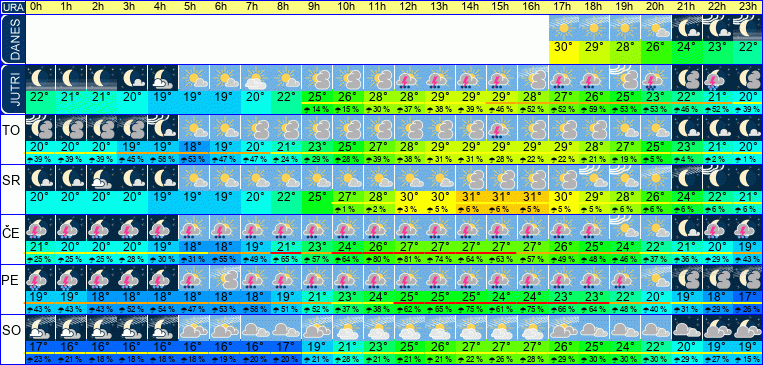Click the 75 % precipitation value in PE row at 14h
This screenshot has width=763, height=365.
click(471, 309)
